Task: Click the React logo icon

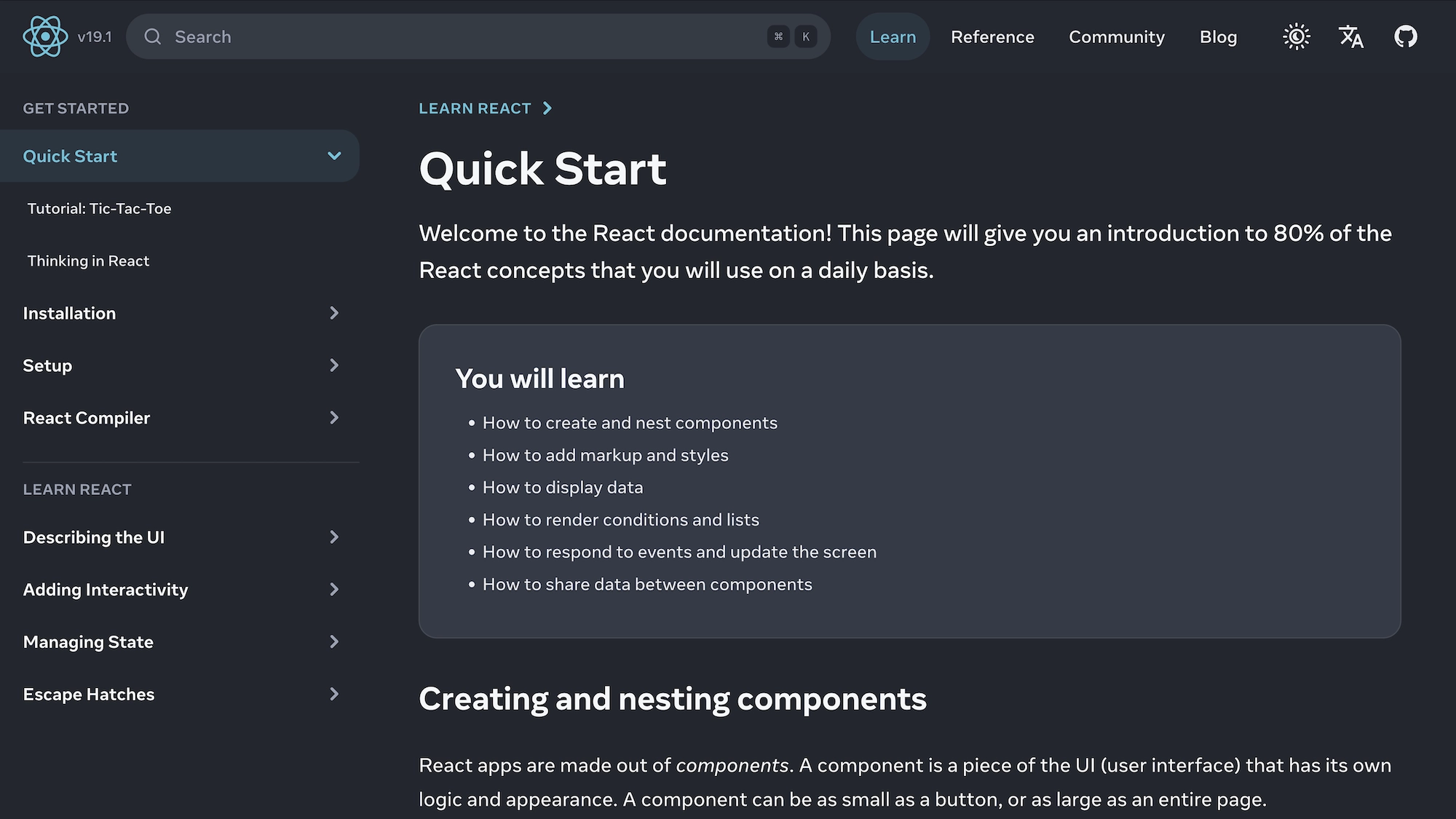Action: click(45, 36)
